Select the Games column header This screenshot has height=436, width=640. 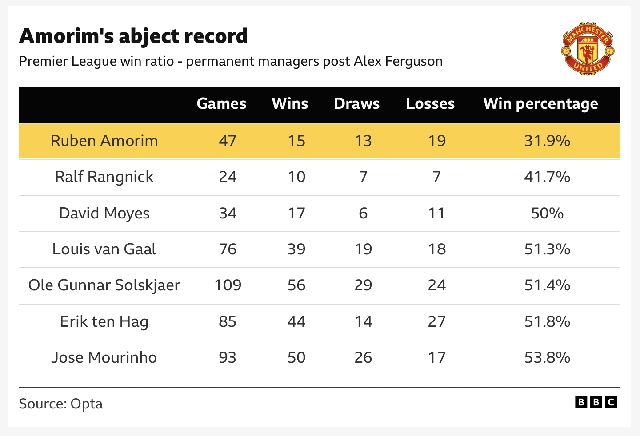click(x=221, y=104)
